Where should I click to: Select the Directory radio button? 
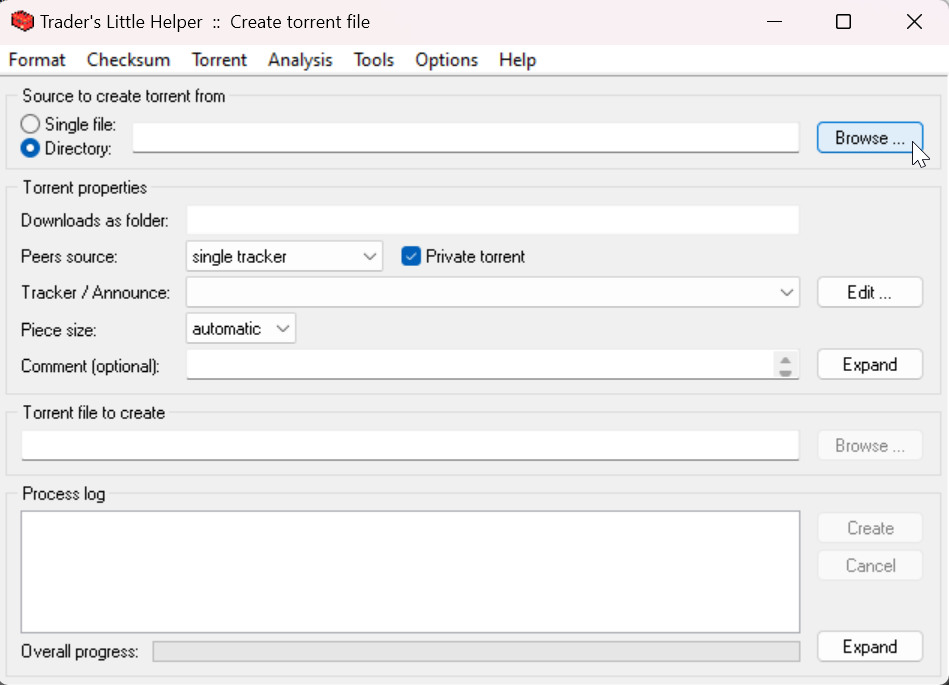[31, 148]
